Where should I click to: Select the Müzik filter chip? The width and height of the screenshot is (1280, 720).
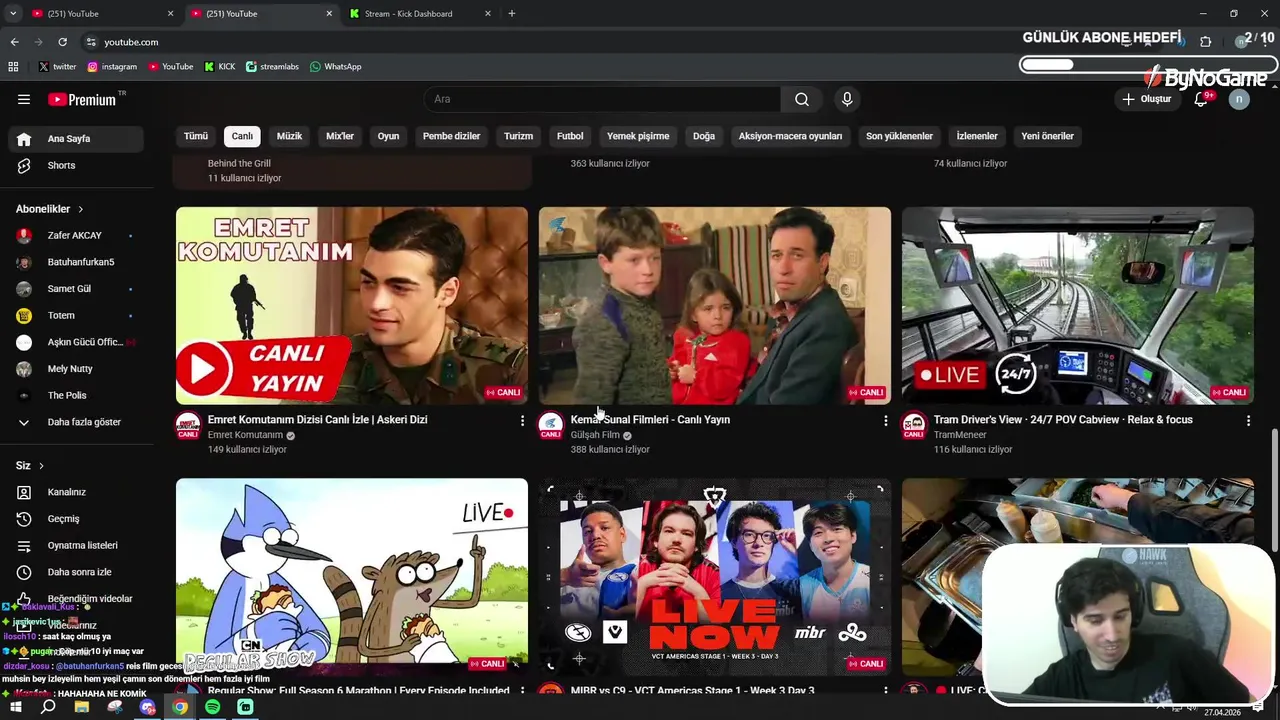click(x=289, y=136)
